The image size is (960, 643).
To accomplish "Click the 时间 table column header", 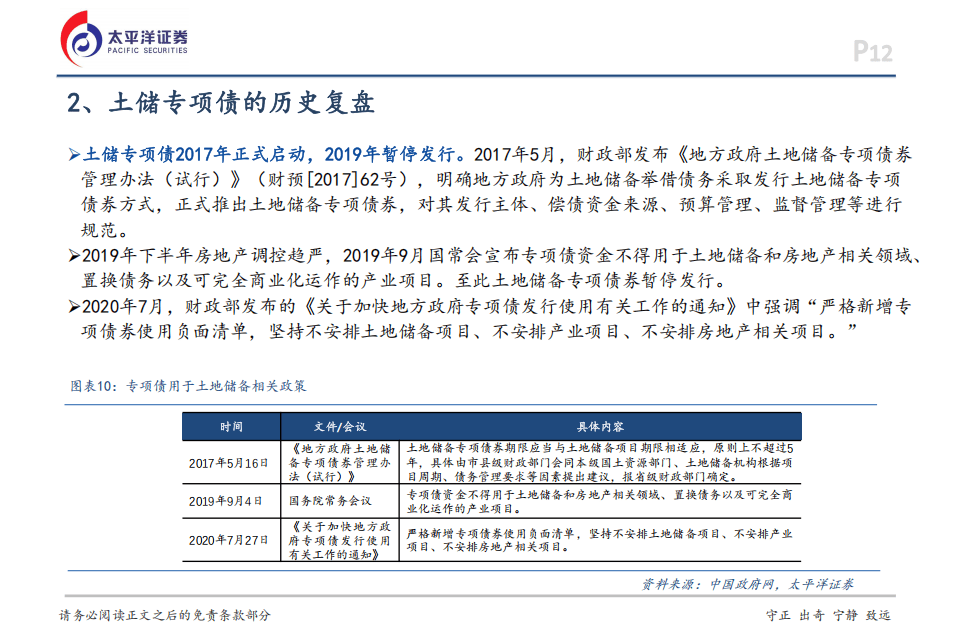I will [x=231, y=426].
